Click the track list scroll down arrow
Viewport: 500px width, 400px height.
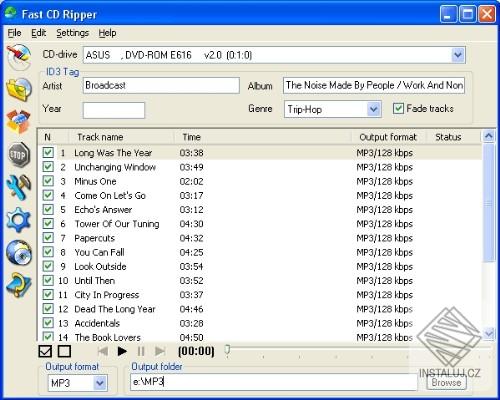(489, 333)
